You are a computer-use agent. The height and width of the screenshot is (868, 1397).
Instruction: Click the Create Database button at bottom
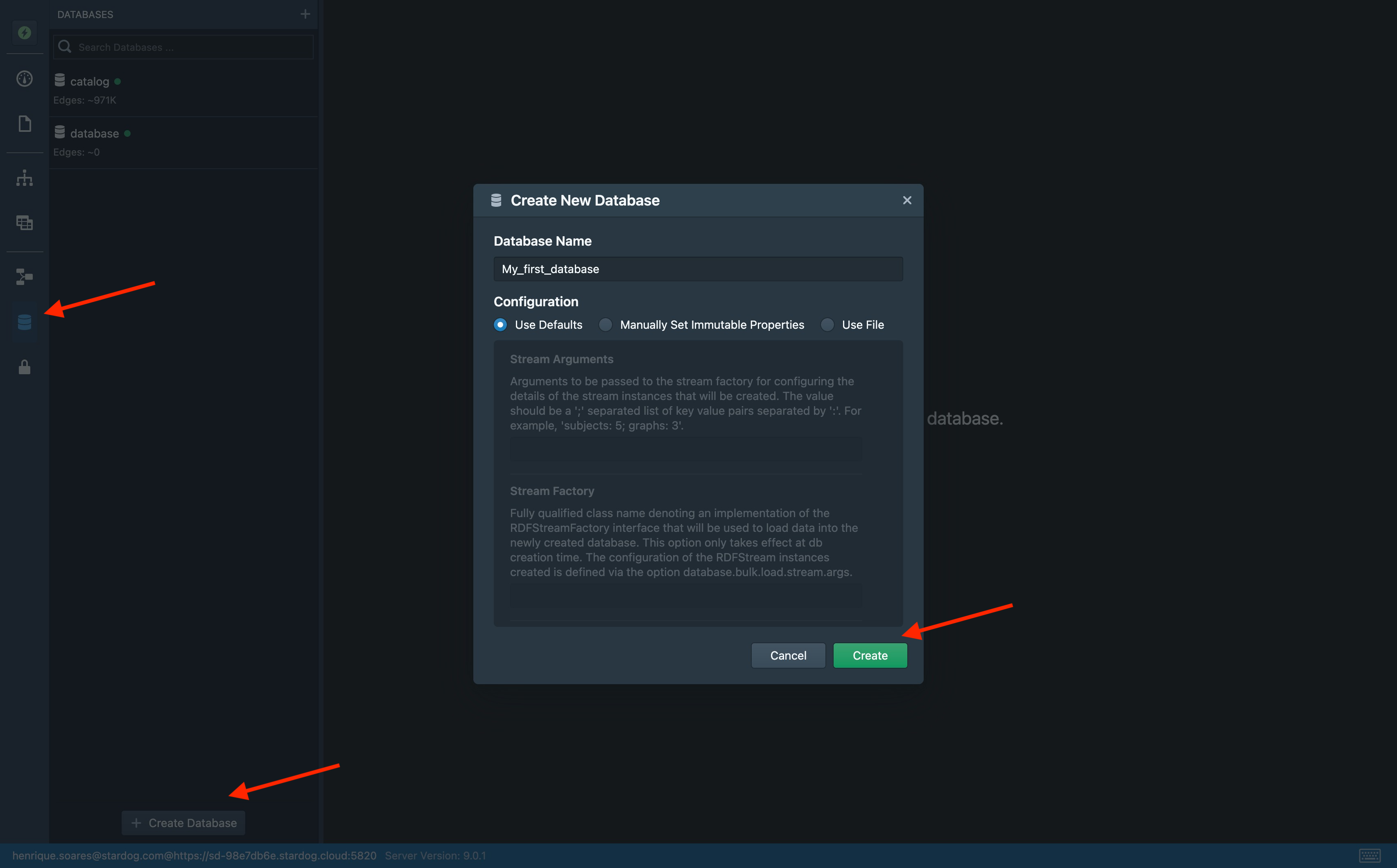tap(183, 823)
